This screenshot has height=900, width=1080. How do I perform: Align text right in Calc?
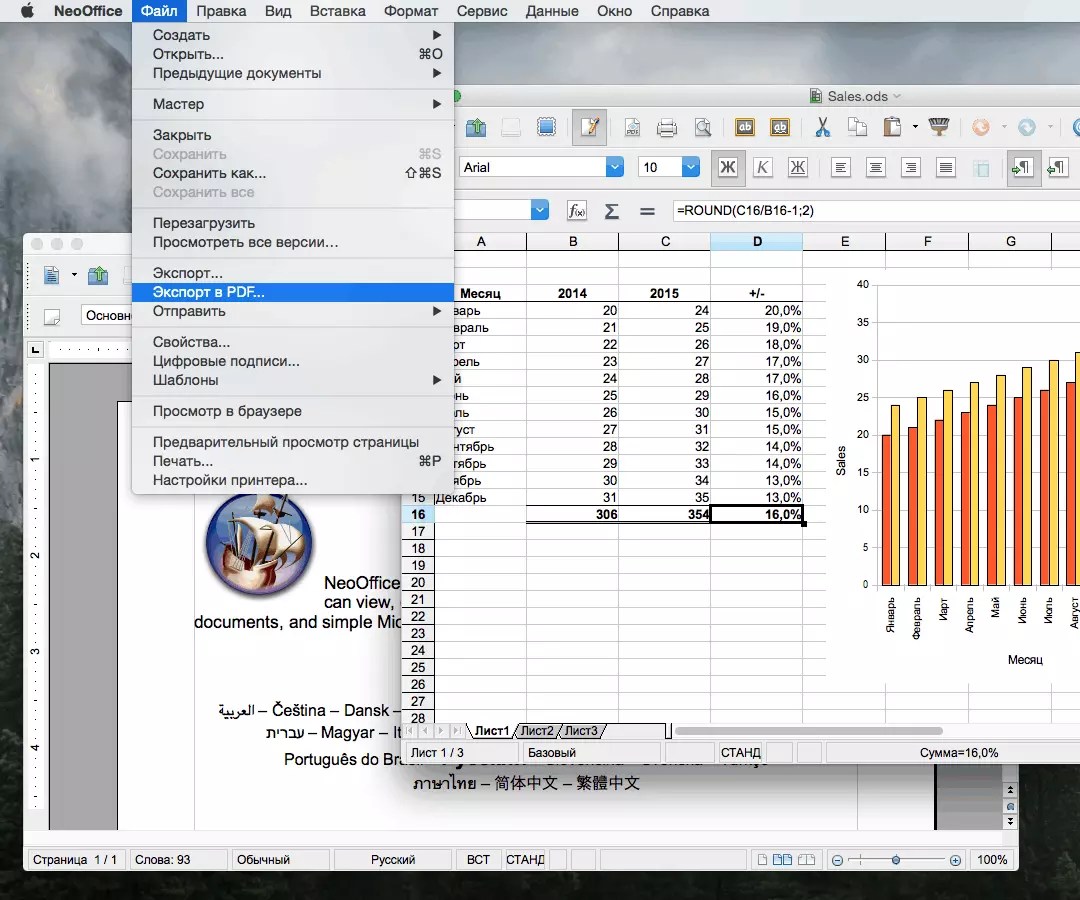[x=911, y=167]
